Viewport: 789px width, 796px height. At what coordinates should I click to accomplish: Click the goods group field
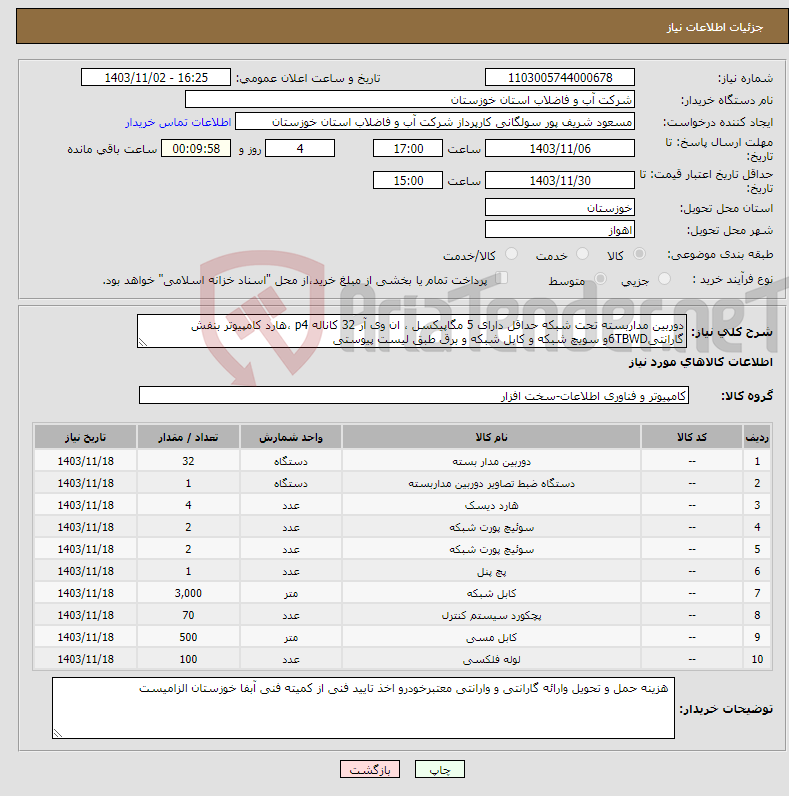414,395
